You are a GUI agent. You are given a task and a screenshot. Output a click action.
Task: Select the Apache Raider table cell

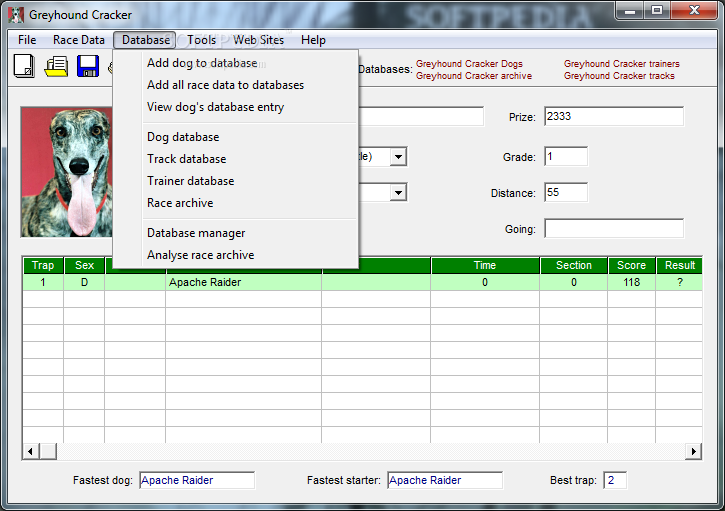pos(244,283)
